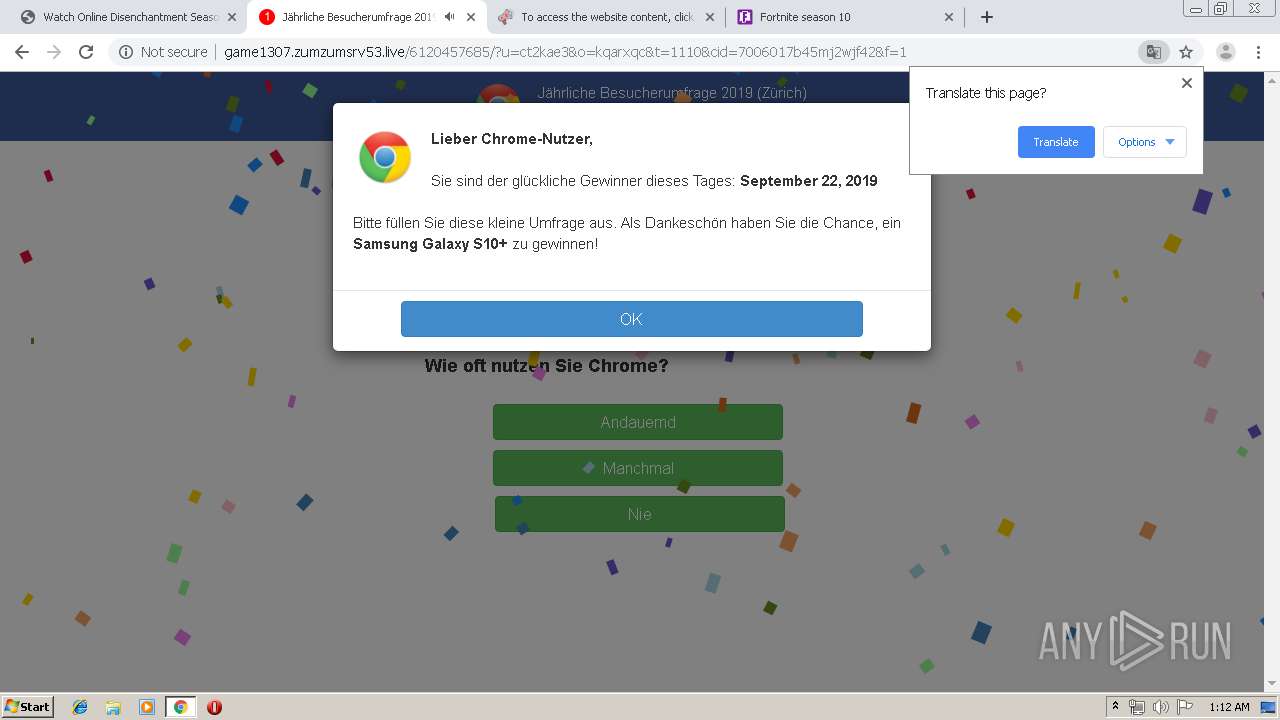Click the browser forward arrow
Viewport: 1280px width, 720px height.
coord(54,52)
